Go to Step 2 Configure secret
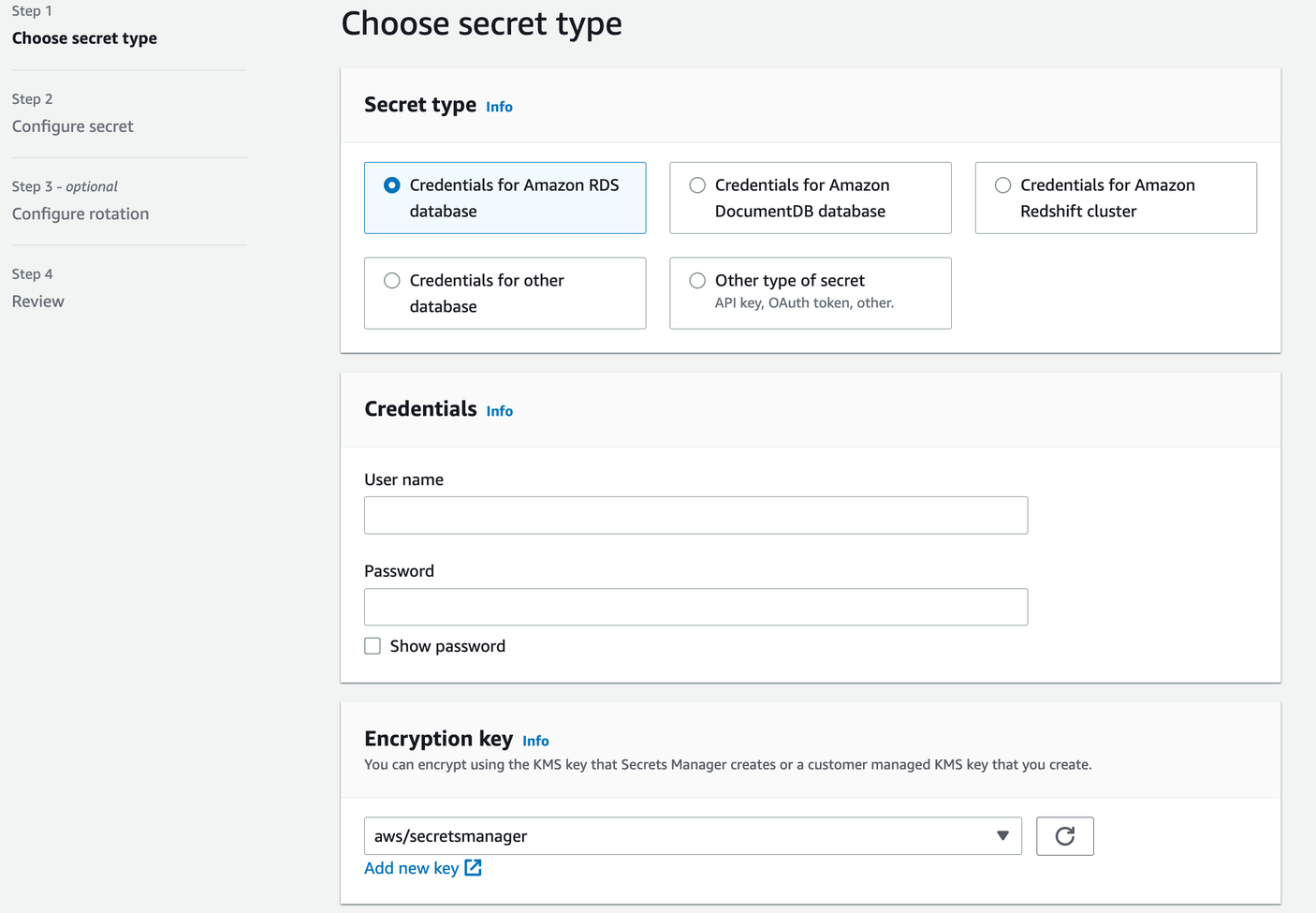Screen dimensions: 1316x913 pyautogui.click(x=73, y=126)
